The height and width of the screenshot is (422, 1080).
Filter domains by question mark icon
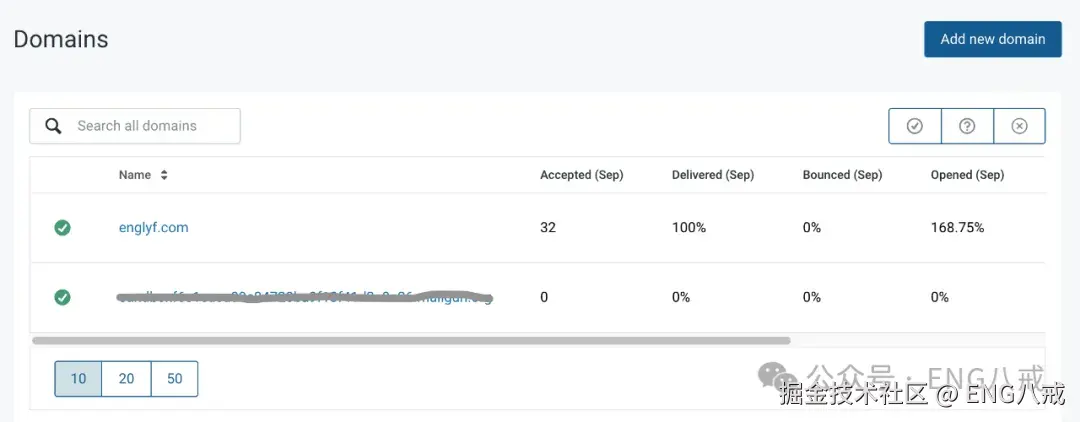(967, 126)
